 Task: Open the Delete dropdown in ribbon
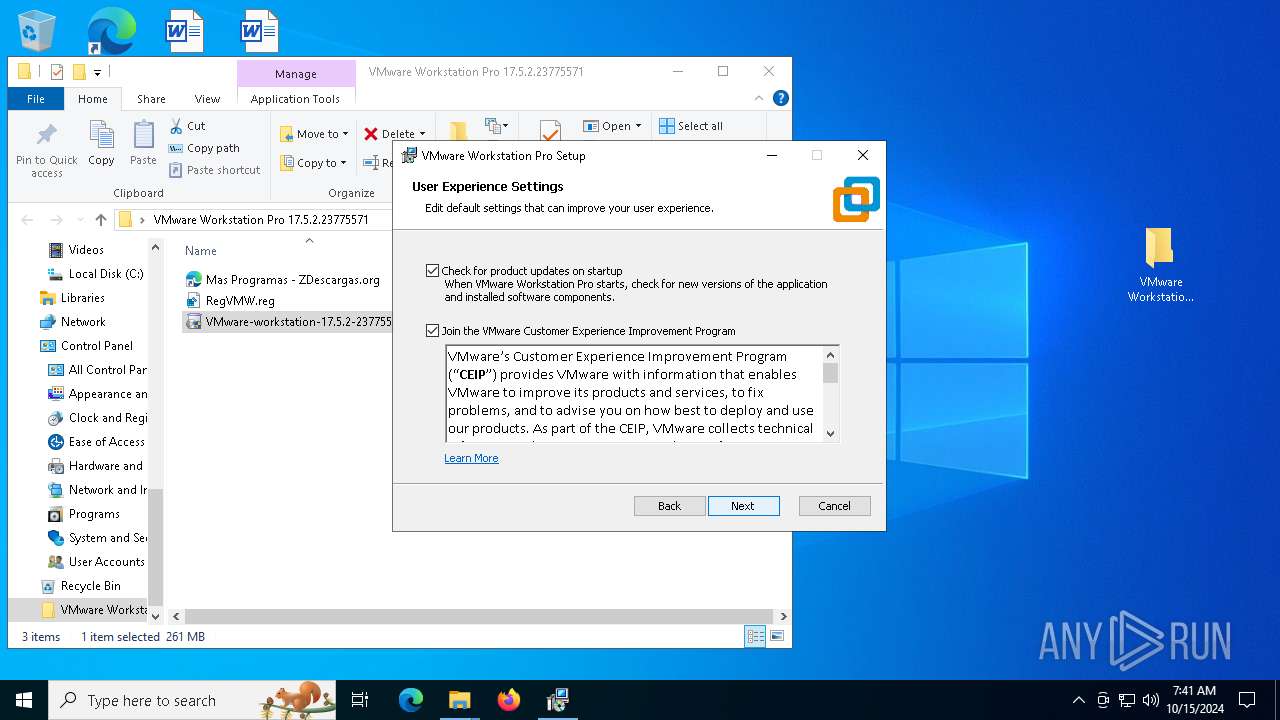[394, 134]
